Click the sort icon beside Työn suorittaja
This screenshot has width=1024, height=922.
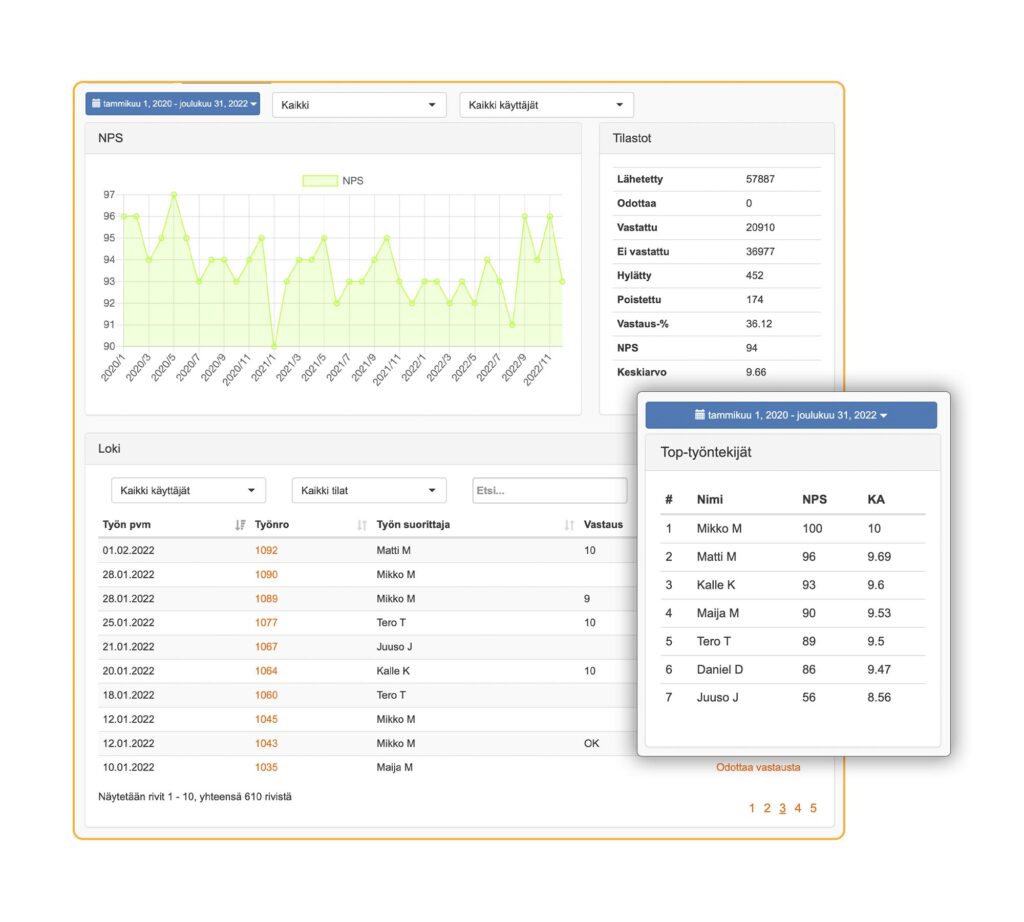(569, 525)
